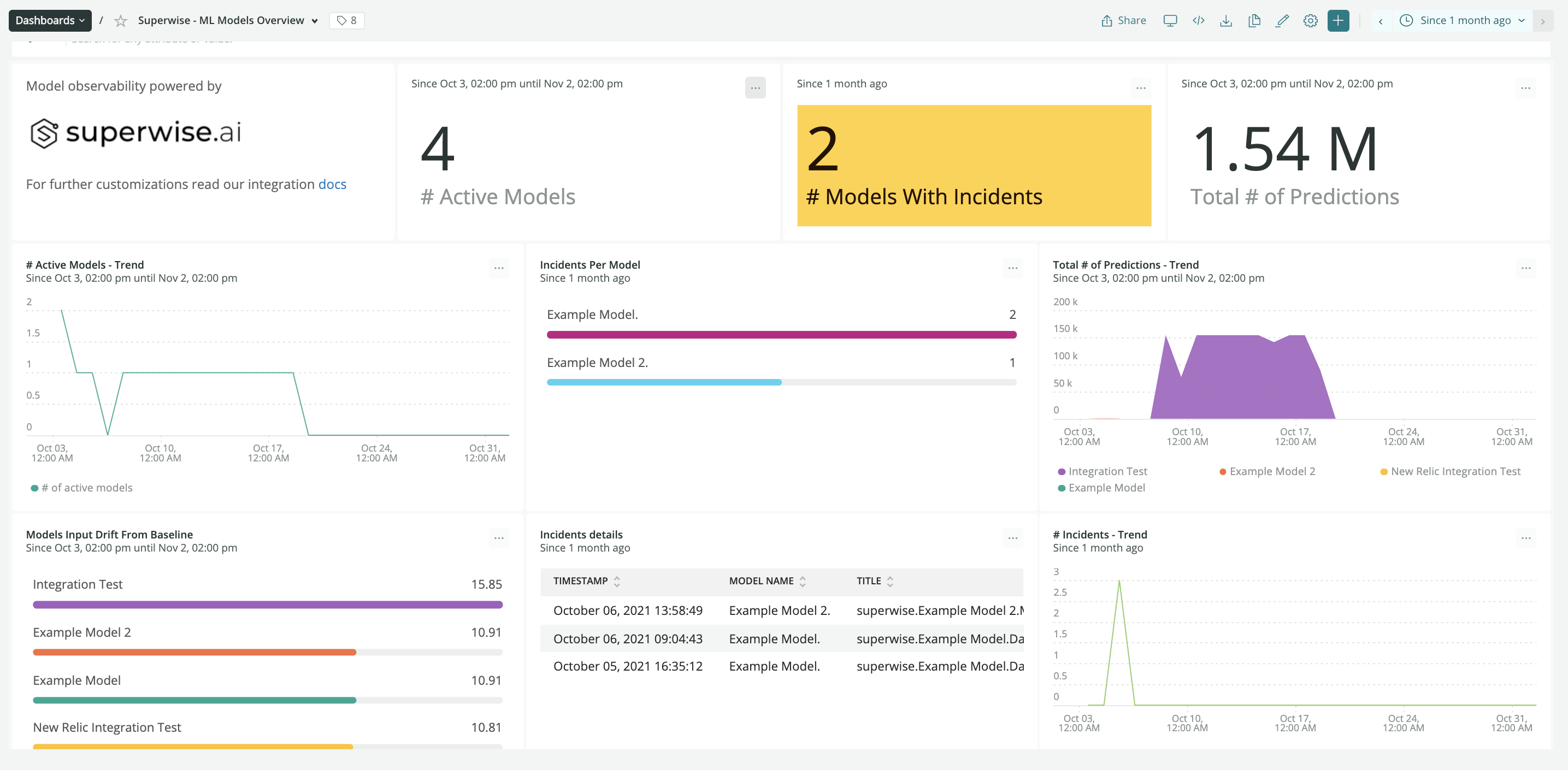This screenshot has height=770, width=1568.
Task: Edit dashboard using pencil icon
Action: click(x=1282, y=21)
